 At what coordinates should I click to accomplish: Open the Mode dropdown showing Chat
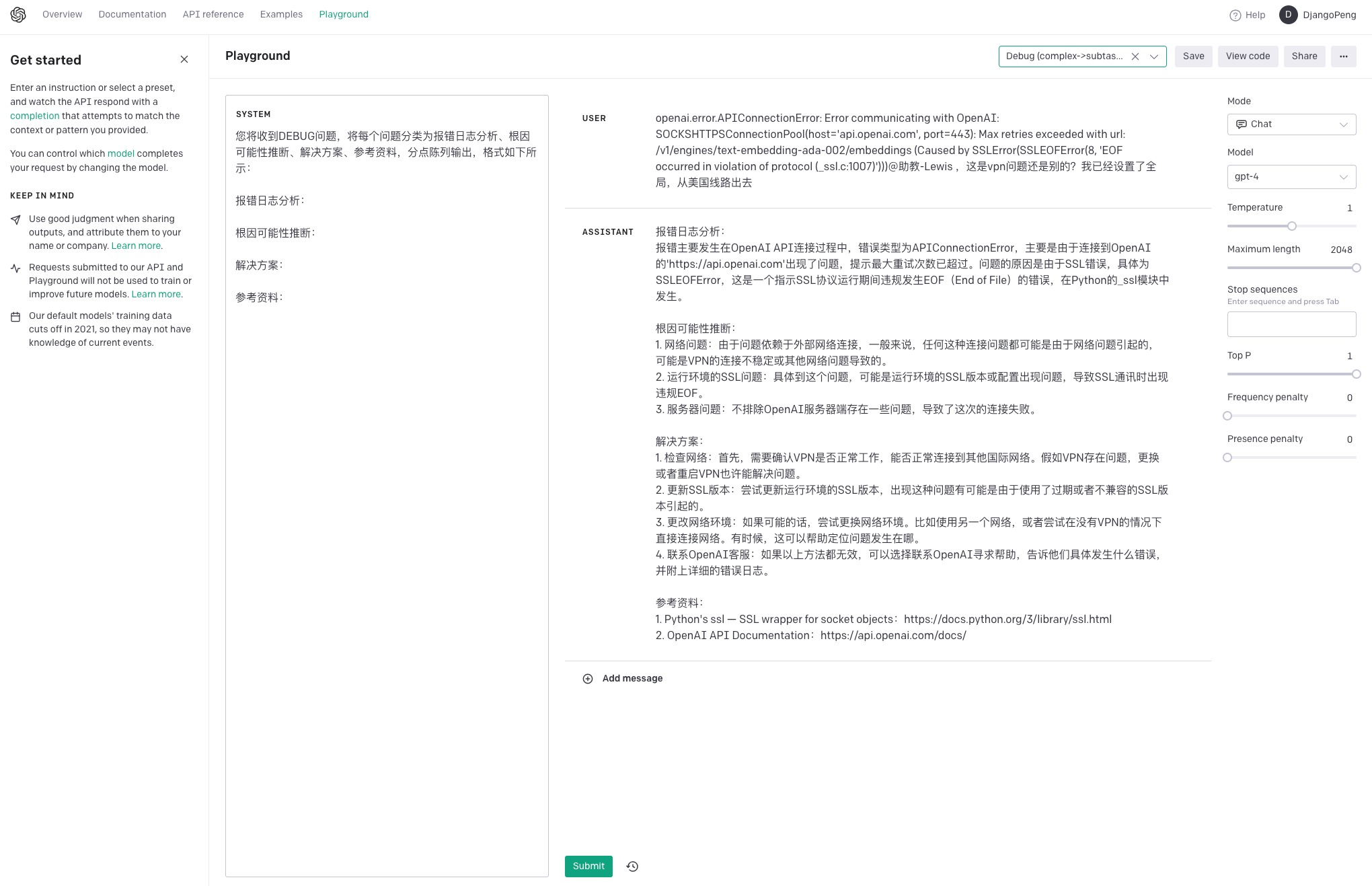coord(1291,124)
